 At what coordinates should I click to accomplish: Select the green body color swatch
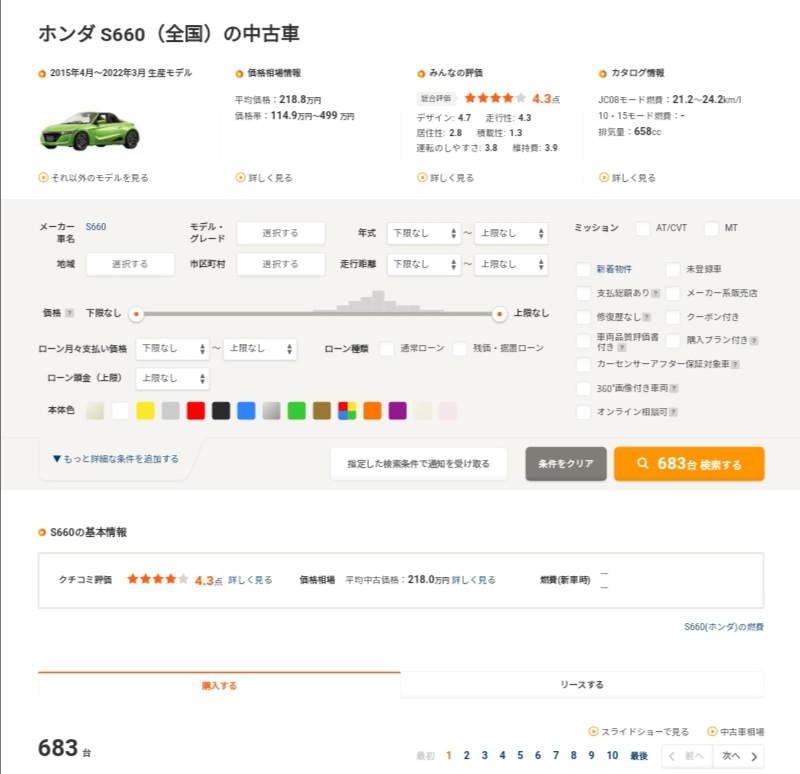pyautogui.click(x=296, y=411)
